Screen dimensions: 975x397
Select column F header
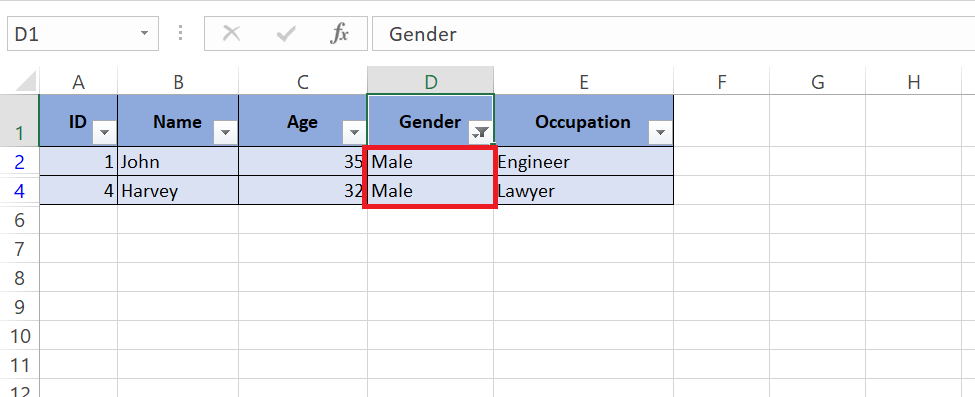click(721, 82)
